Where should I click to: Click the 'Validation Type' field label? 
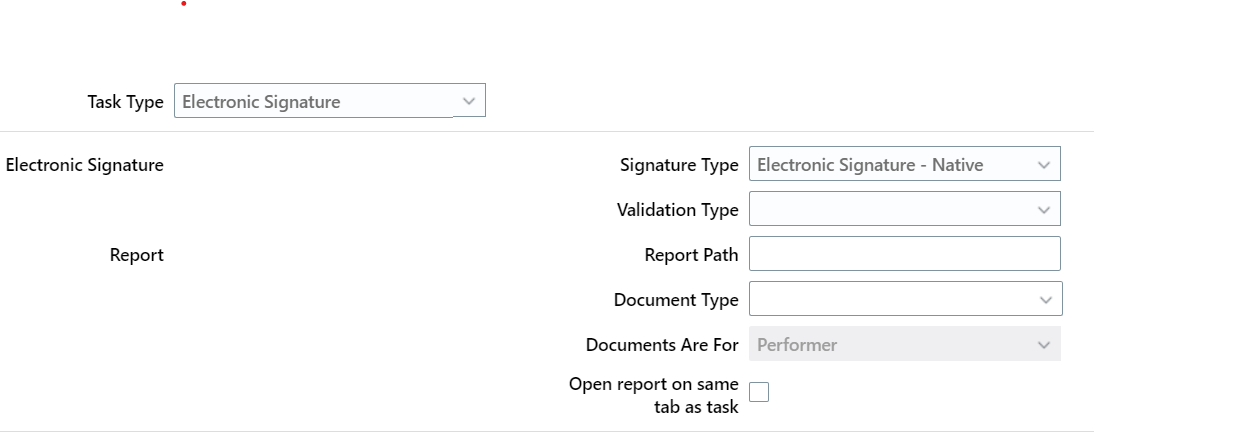coord(678,210)
